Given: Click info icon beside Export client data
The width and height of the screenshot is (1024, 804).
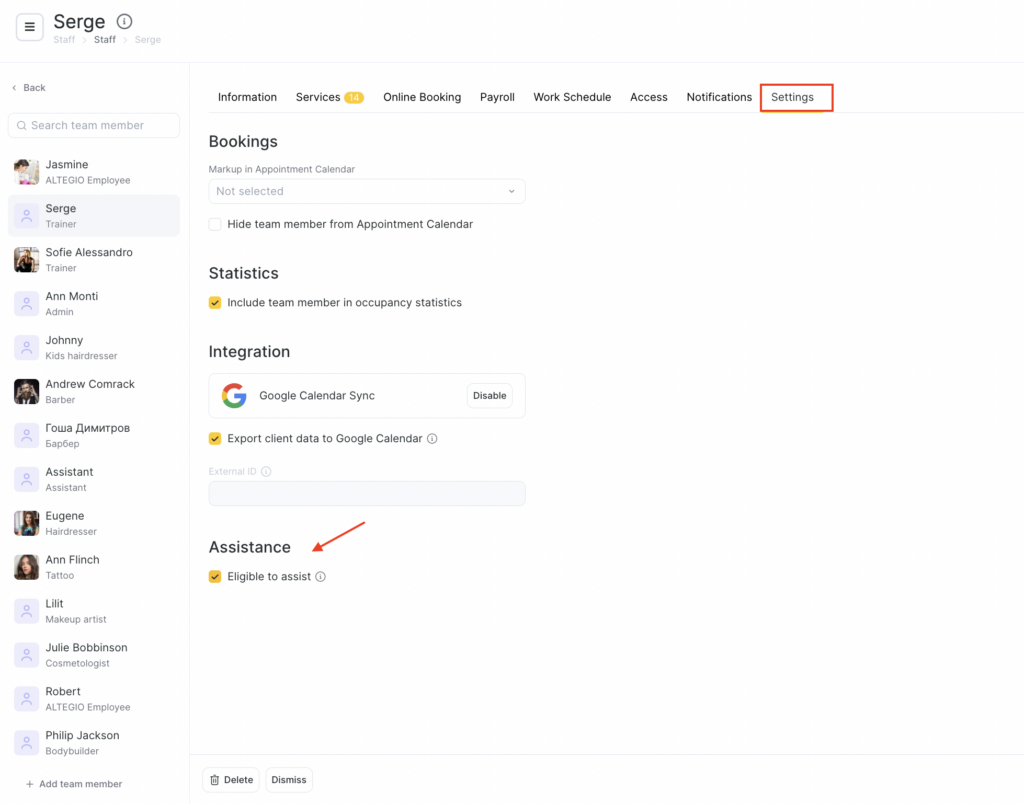Looking at the screenshot, I should [432, 439].
